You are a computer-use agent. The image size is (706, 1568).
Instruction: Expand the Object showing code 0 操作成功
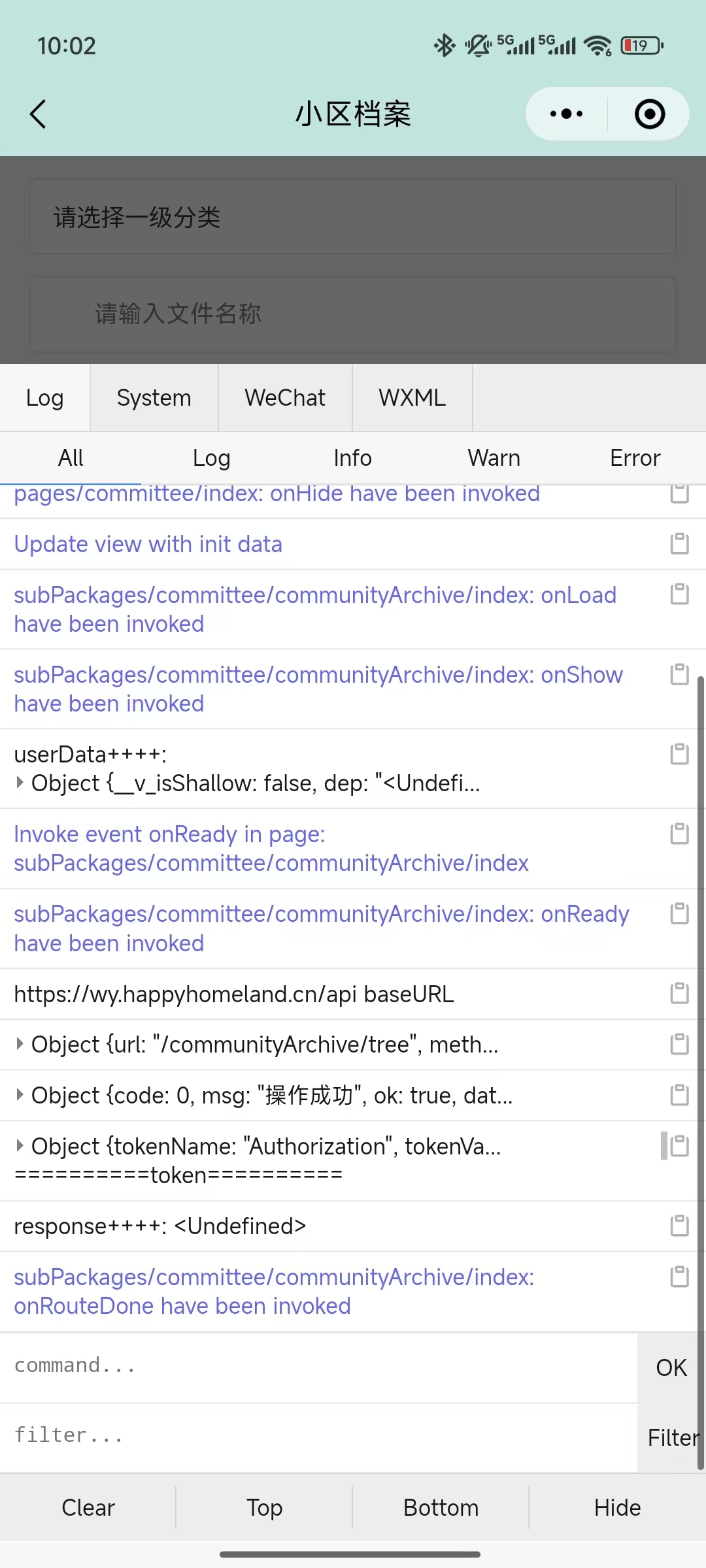coord(20,1095)
